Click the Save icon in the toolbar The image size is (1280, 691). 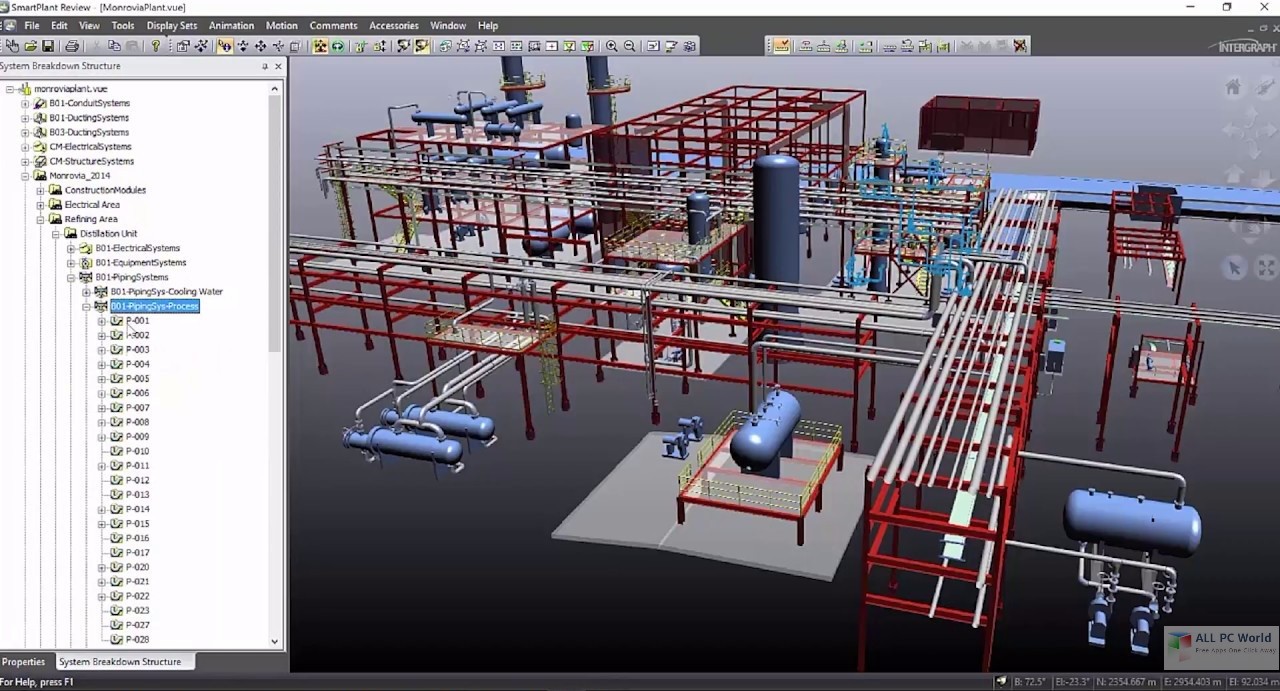click(48, 46)
